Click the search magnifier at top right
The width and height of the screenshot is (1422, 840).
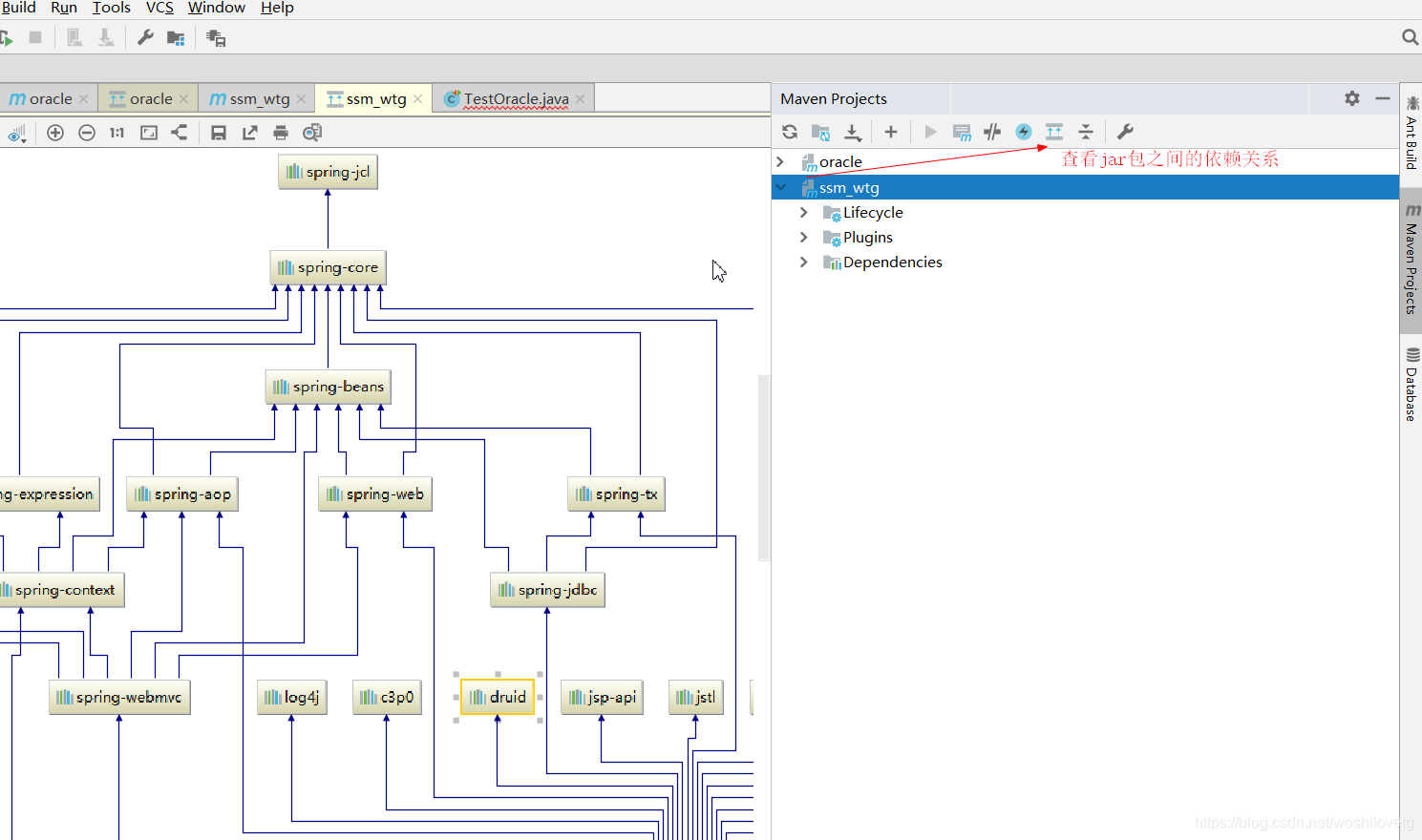pyautogui.click(x=1410, y=37)
